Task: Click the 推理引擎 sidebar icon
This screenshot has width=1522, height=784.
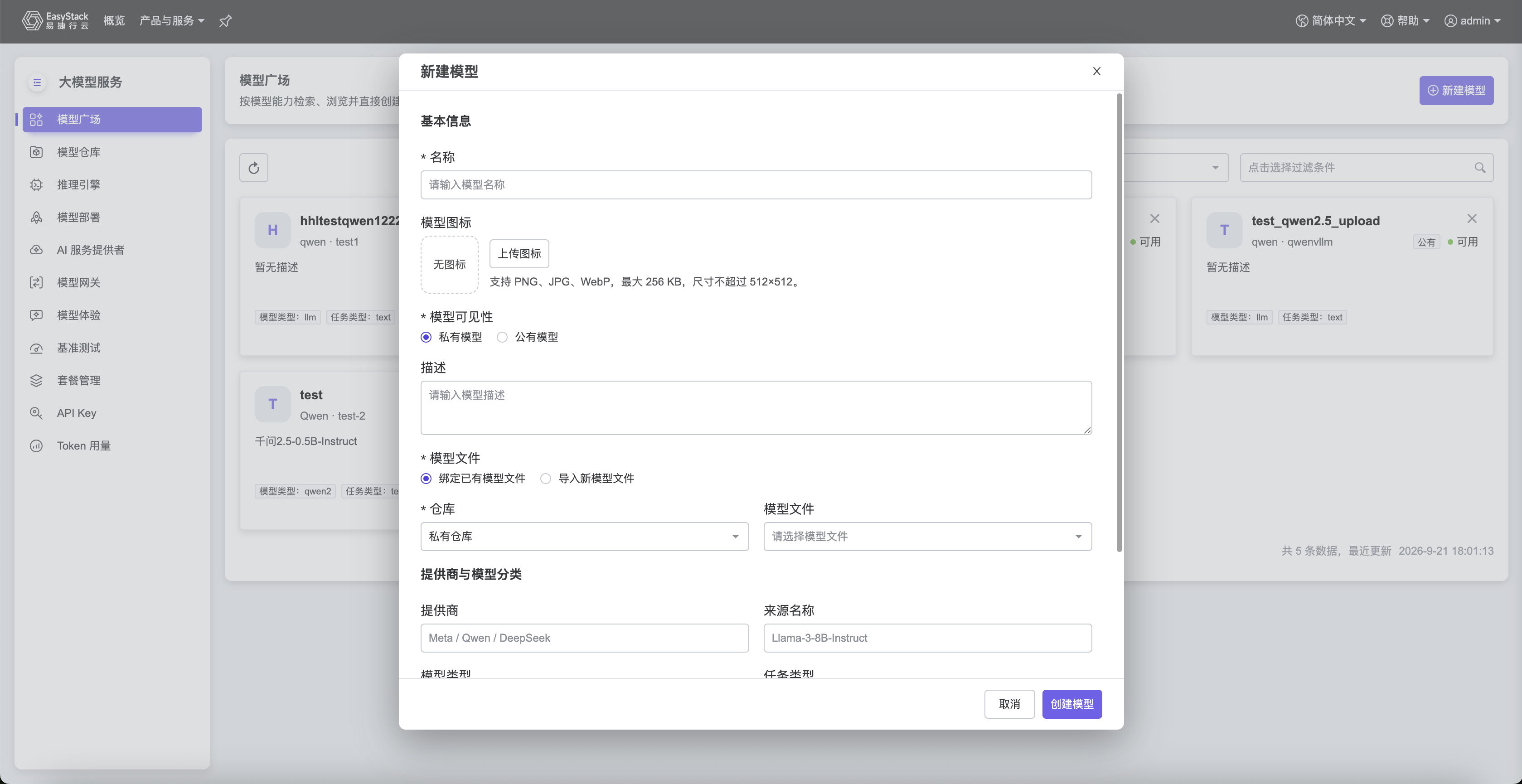Action: coord(36,184)
